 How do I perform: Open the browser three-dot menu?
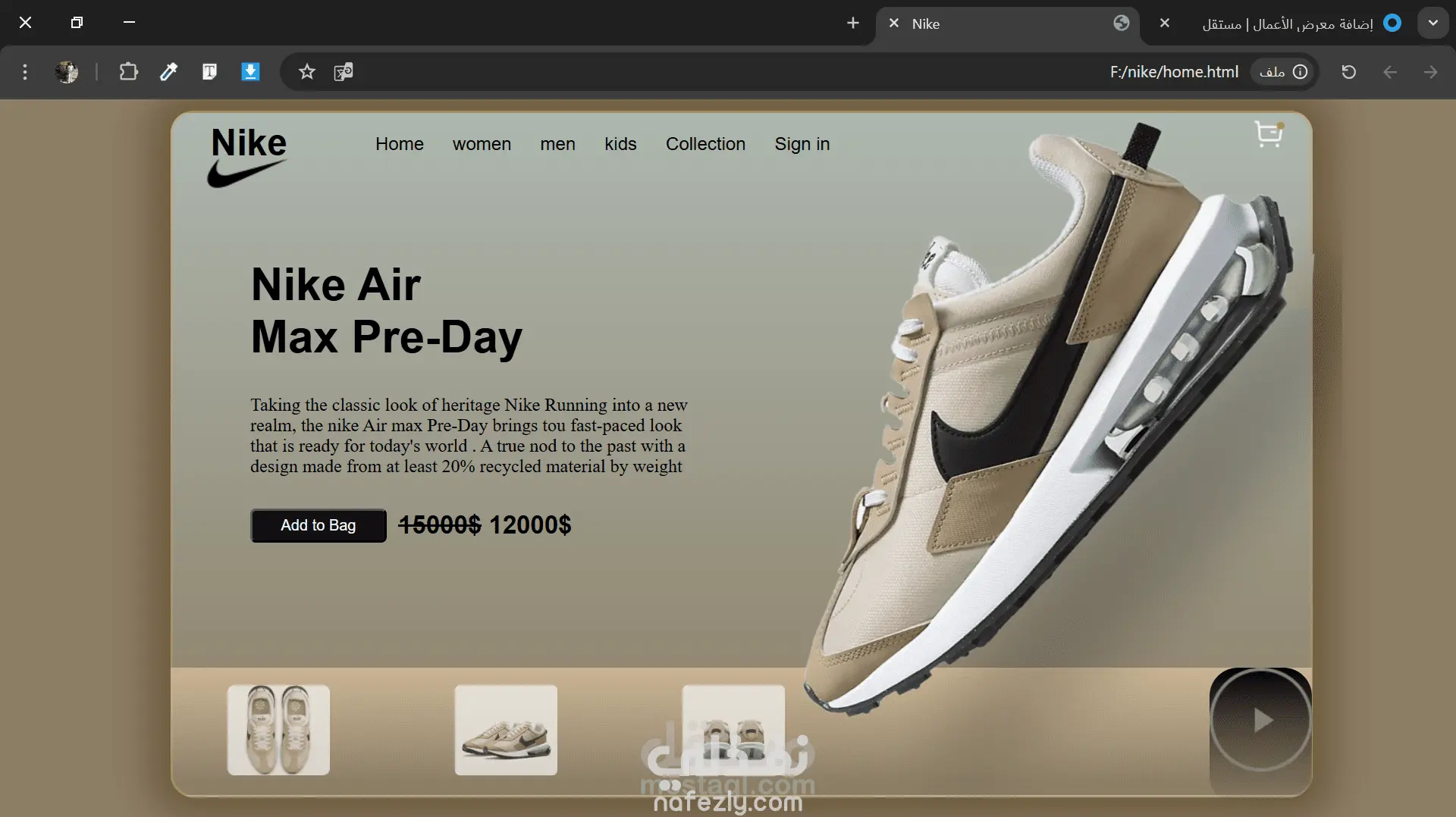(x=25, y=72)
